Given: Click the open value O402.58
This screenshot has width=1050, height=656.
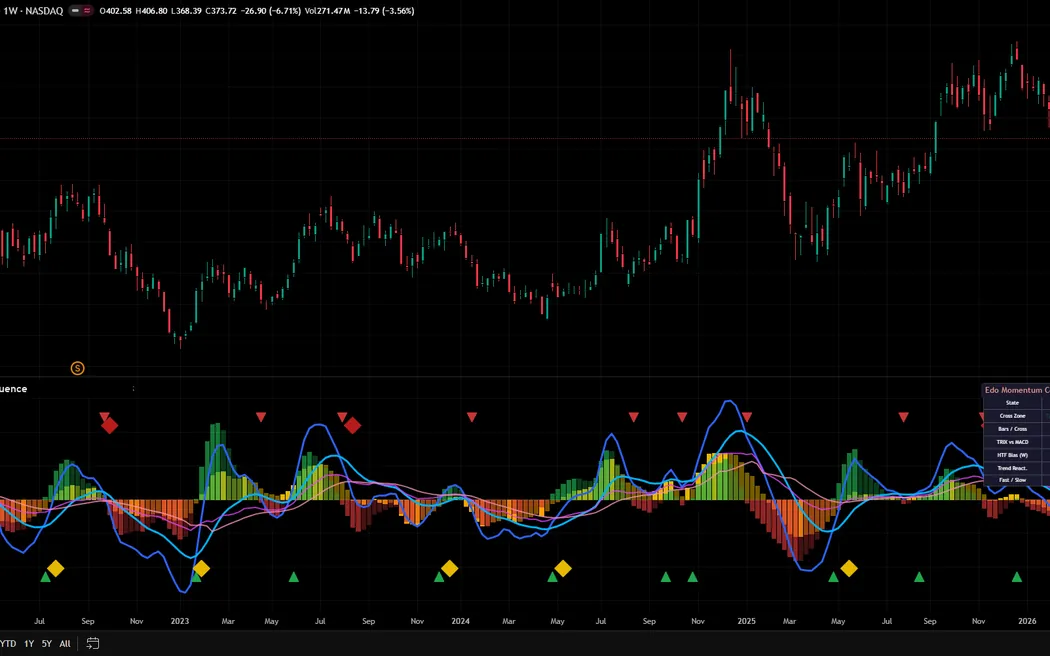Looking at the screenshot, I should 115,11.
